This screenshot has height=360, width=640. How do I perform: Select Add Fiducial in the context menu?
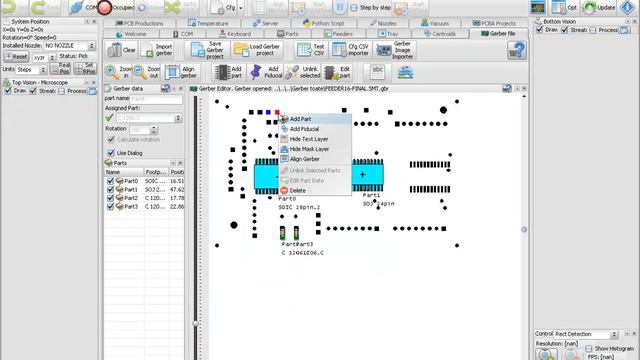[315, 129]
